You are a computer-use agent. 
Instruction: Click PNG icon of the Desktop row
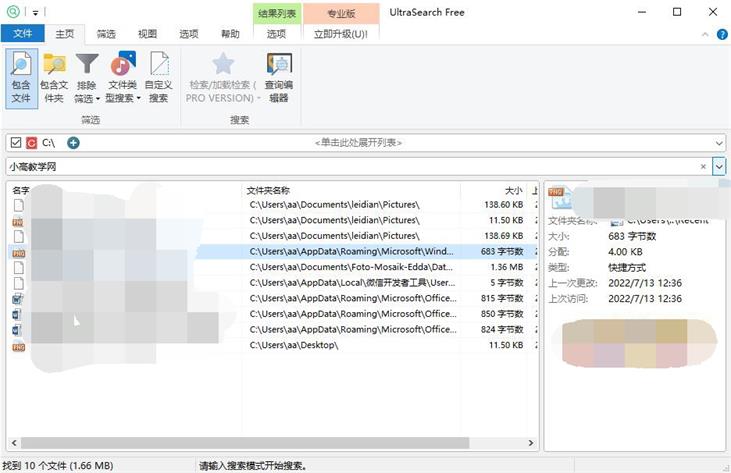point(19,347)
